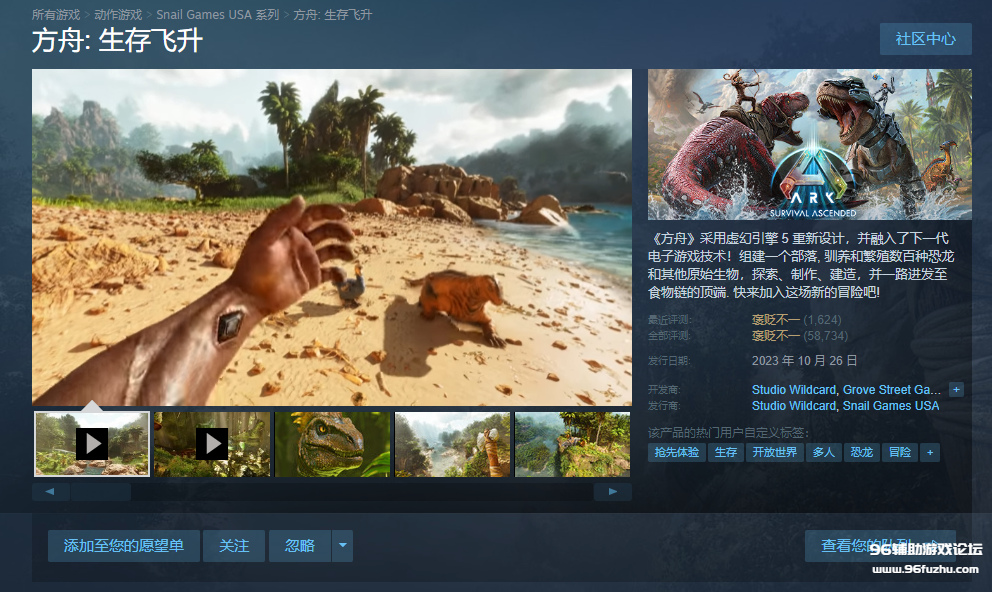
Task: Open the dropdown arrow next to 忽略
Action: coord(342,546)
